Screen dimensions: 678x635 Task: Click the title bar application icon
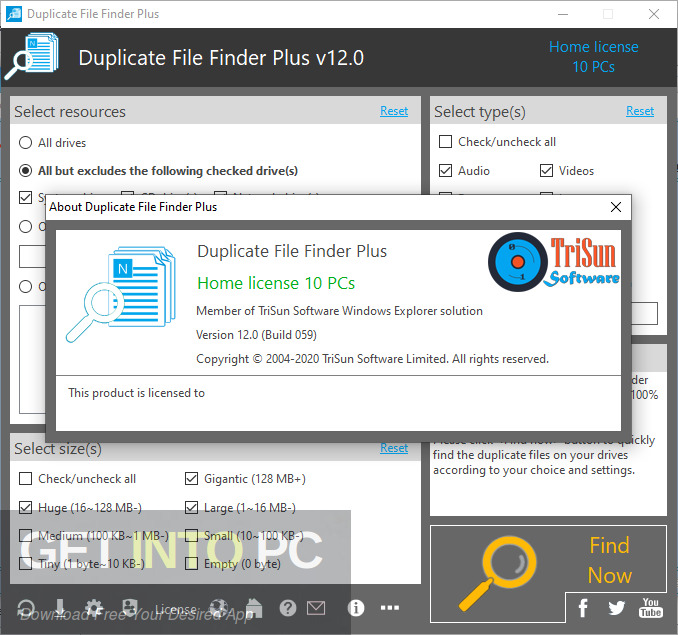coord(14,14)
